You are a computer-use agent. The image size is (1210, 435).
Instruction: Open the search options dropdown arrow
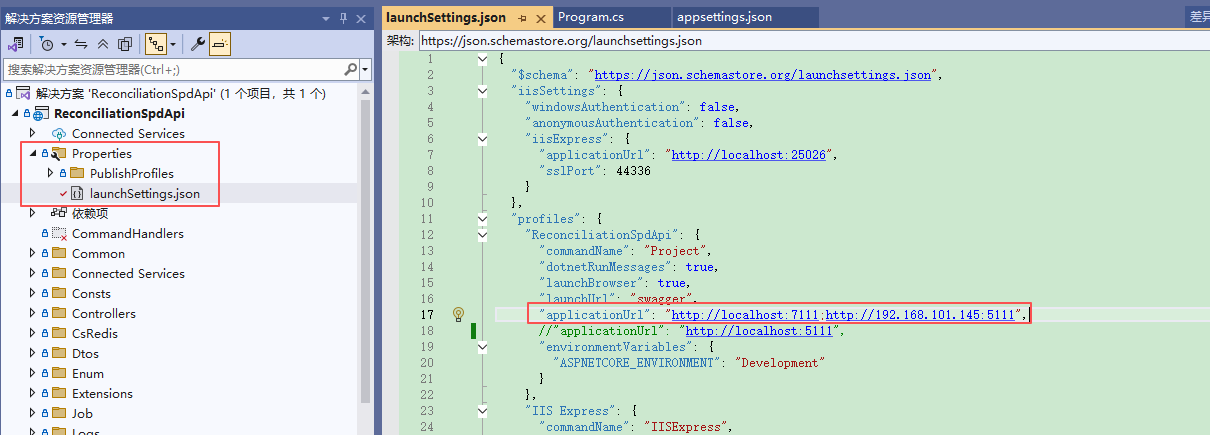point(365,70)
